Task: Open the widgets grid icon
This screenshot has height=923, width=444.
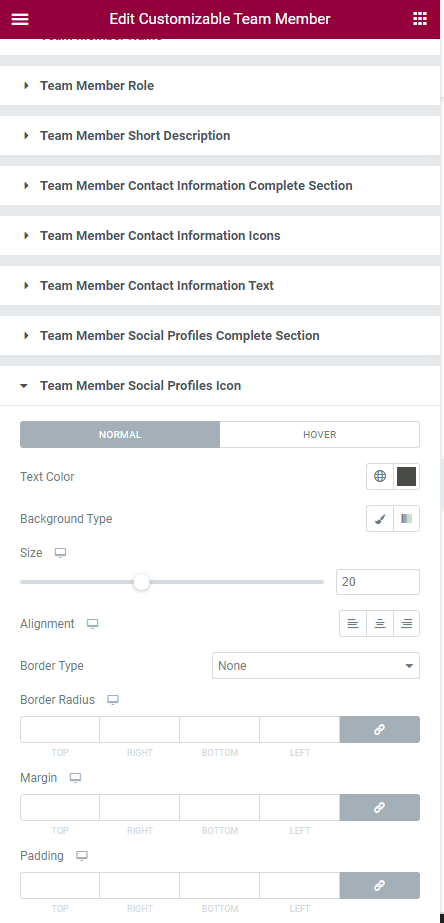Action: point(420,19)
